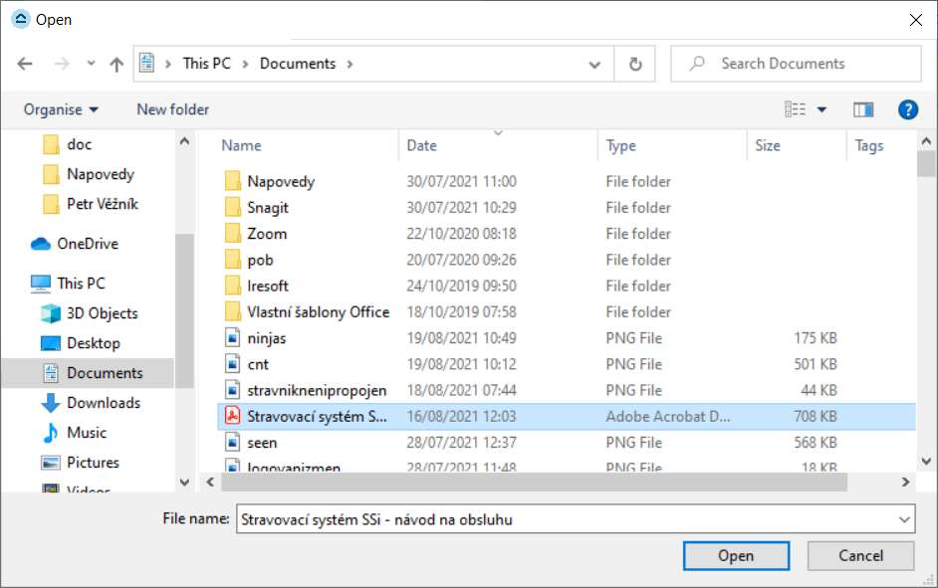938x588 pixels.
Task: Sort files by Size column
Action: click(x=768, y=145)
